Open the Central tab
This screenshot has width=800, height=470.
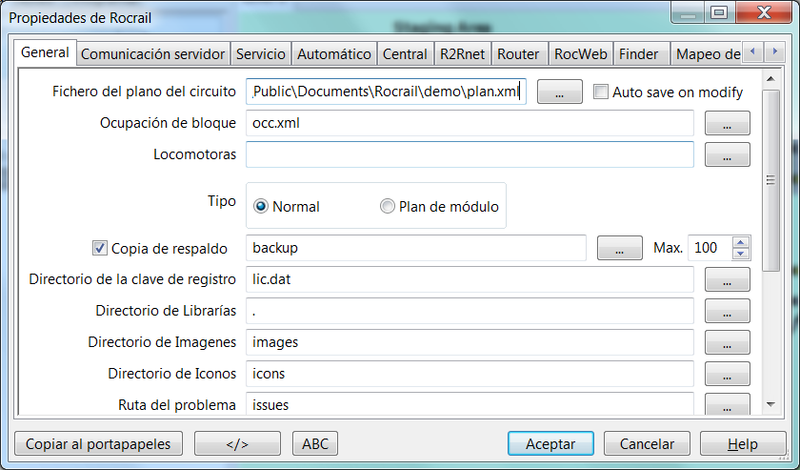(405, 54)
